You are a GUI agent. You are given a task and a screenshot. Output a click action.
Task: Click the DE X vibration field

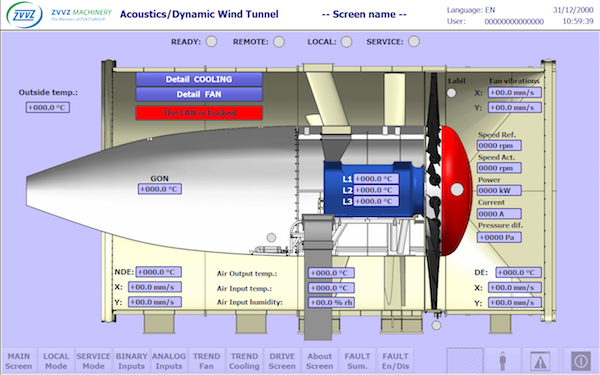(x=515, y=287)
